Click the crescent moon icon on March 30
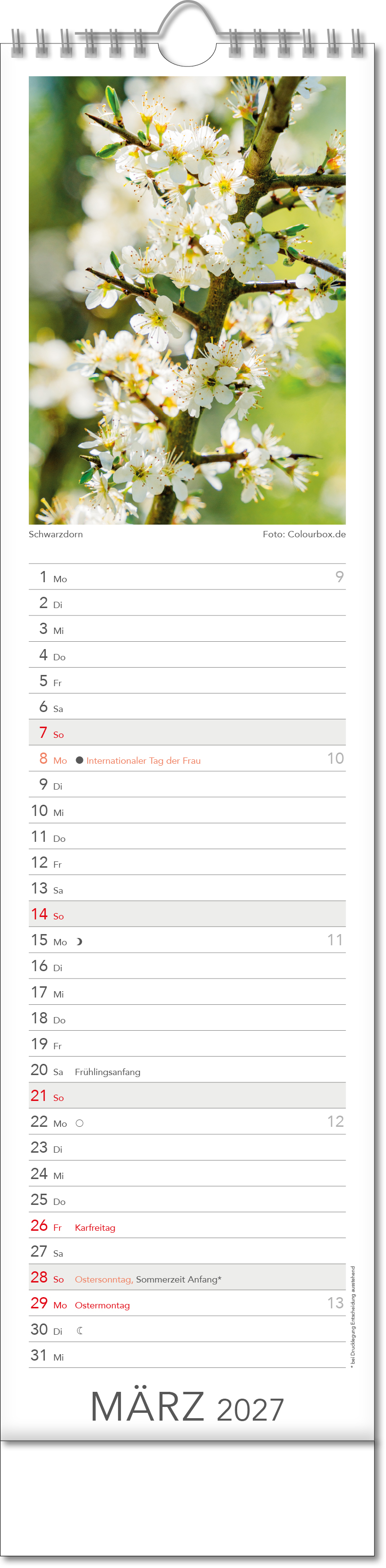Screen dimensions: 386x1568 [80, 1331]
